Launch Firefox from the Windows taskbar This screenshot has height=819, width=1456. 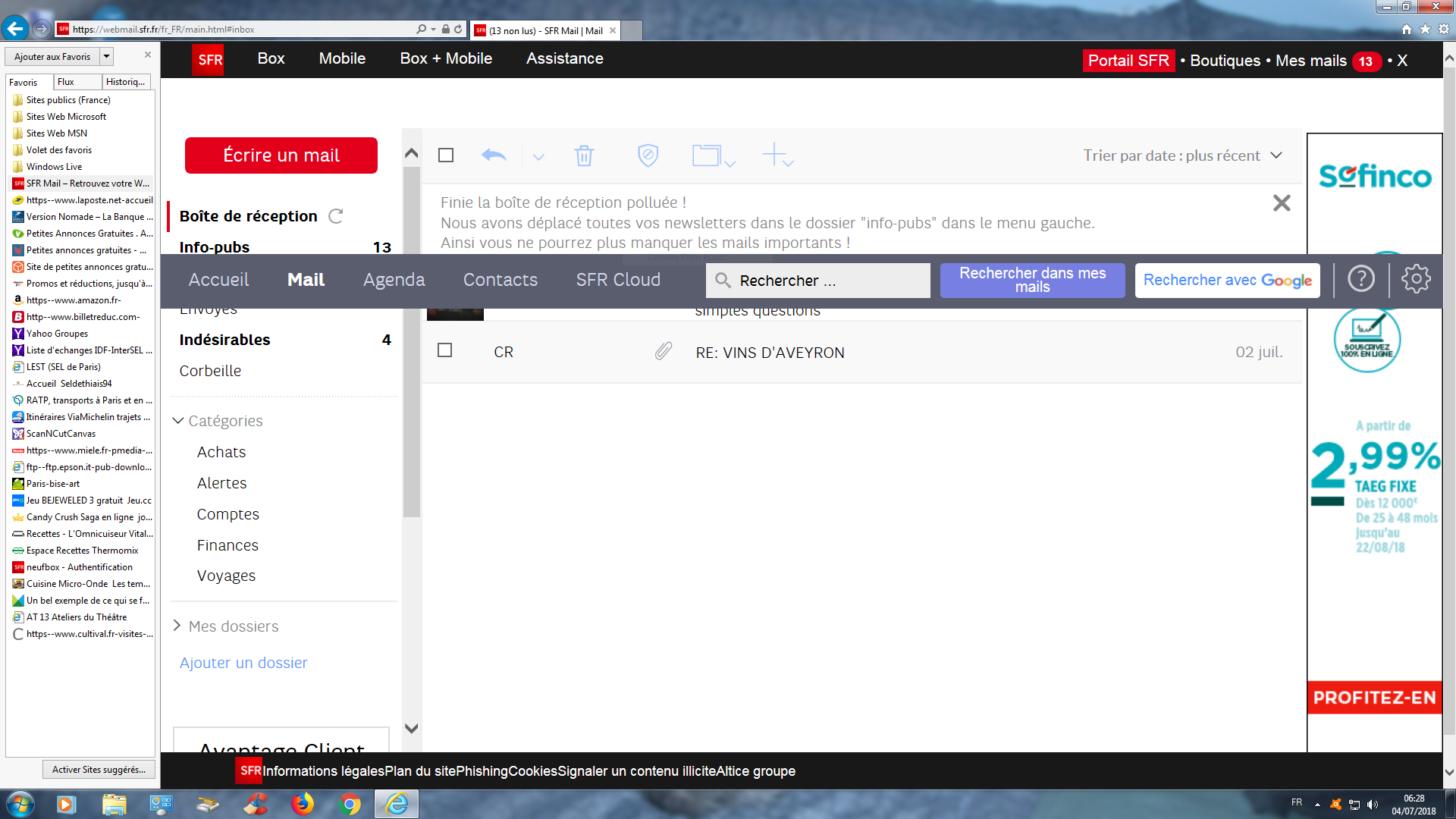coord(303,804)
